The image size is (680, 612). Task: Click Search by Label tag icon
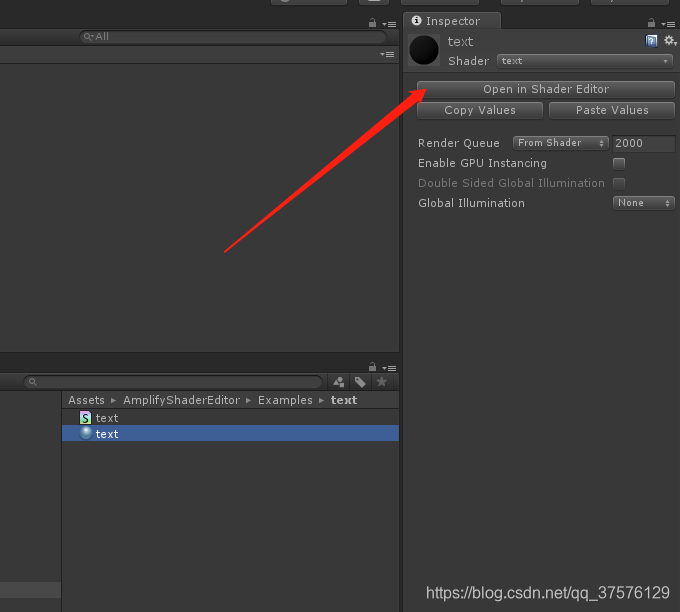(360, 382)
